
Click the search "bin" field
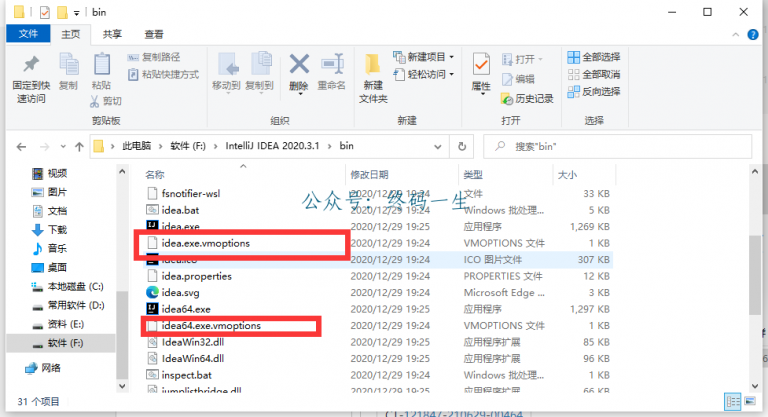[617, 147]
